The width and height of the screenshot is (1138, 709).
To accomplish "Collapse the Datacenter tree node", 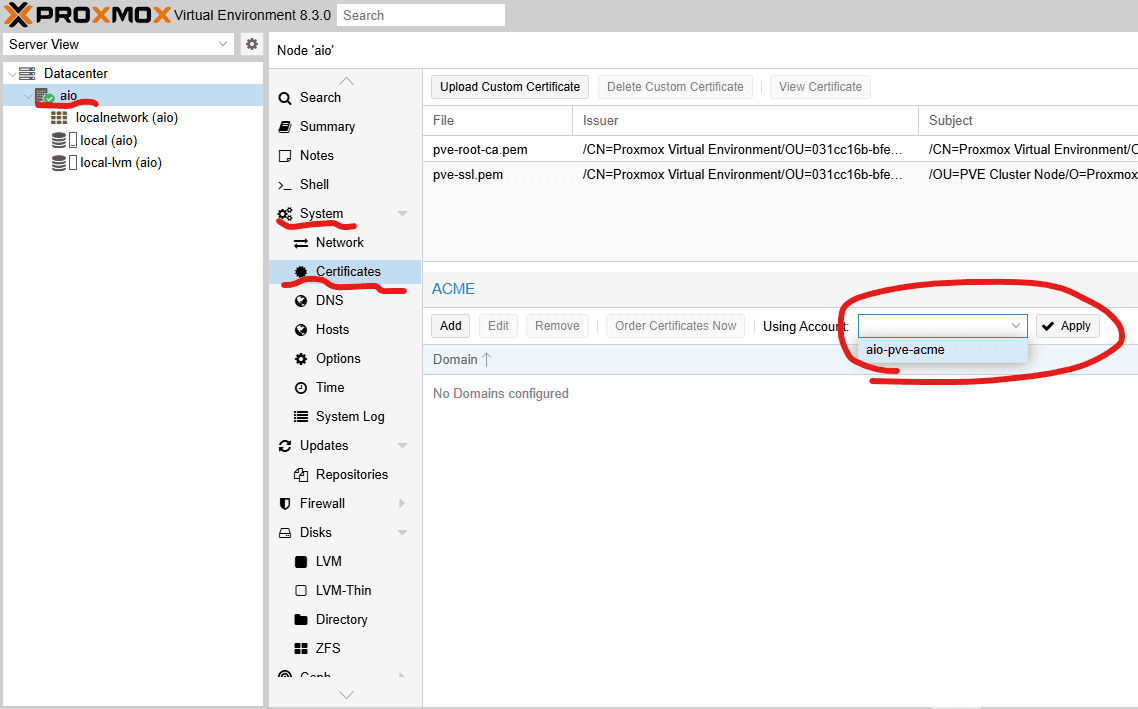I will coord(12,74).
